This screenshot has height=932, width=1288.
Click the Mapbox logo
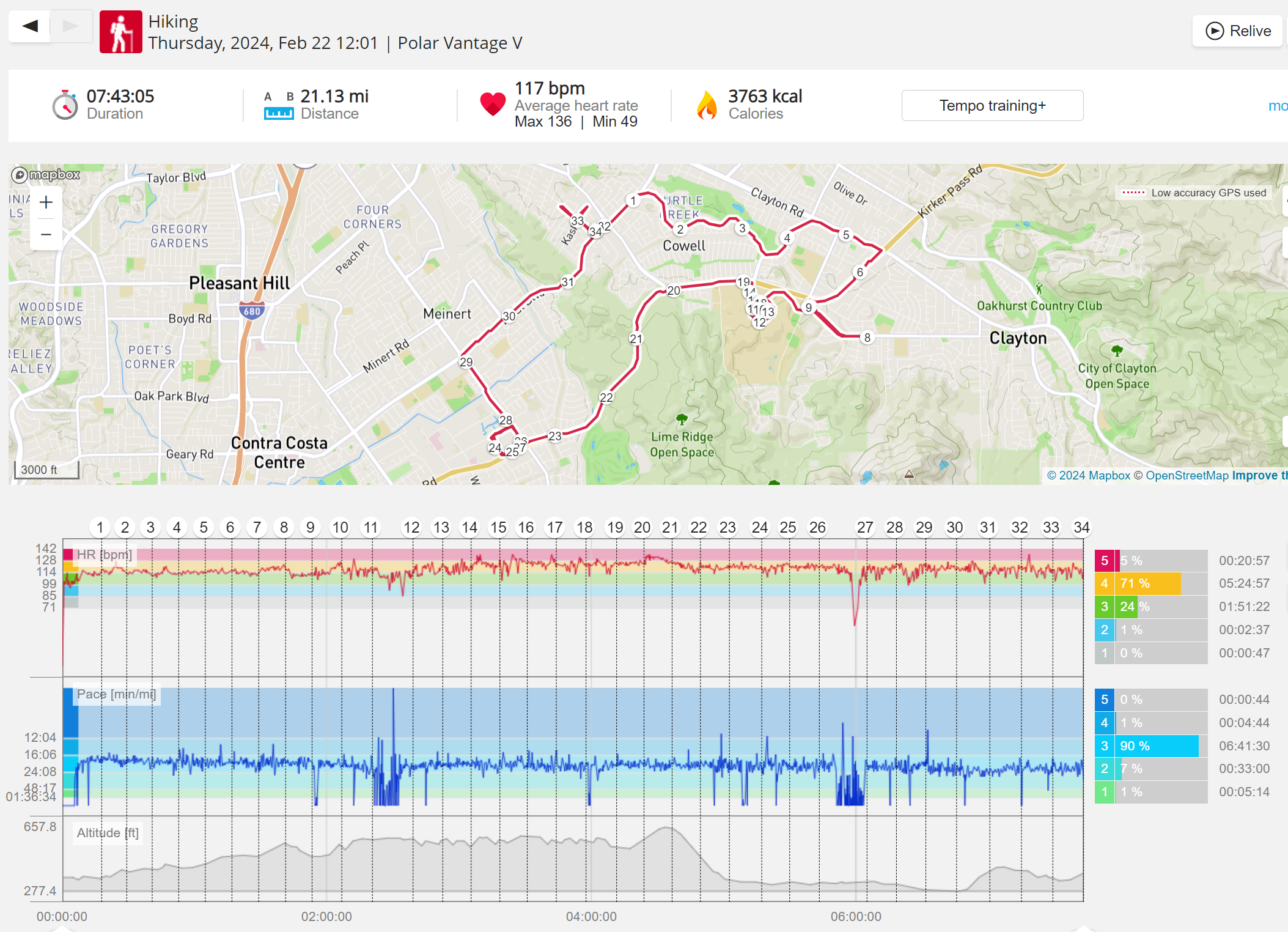(x=46, y=175)
